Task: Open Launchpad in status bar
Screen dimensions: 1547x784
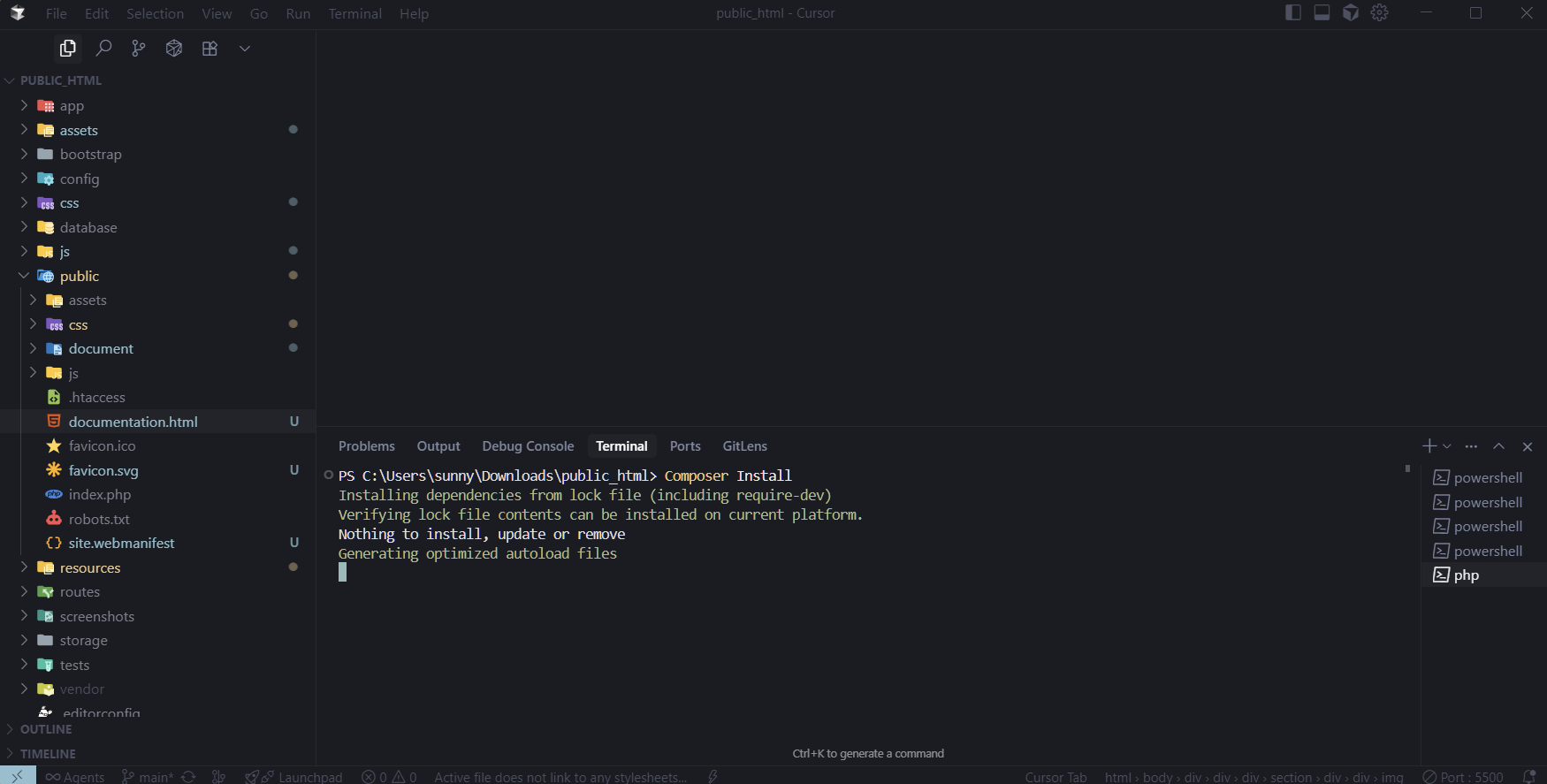Action: point(293,777)
